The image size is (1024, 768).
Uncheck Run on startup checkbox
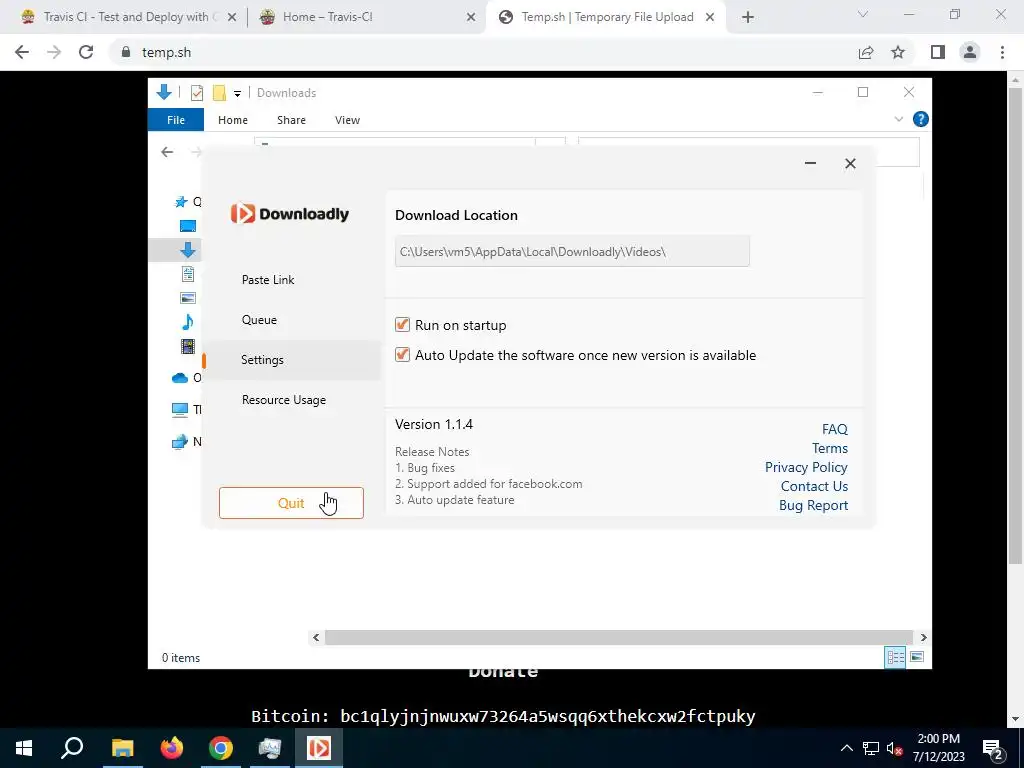click(x=402, y=325)
